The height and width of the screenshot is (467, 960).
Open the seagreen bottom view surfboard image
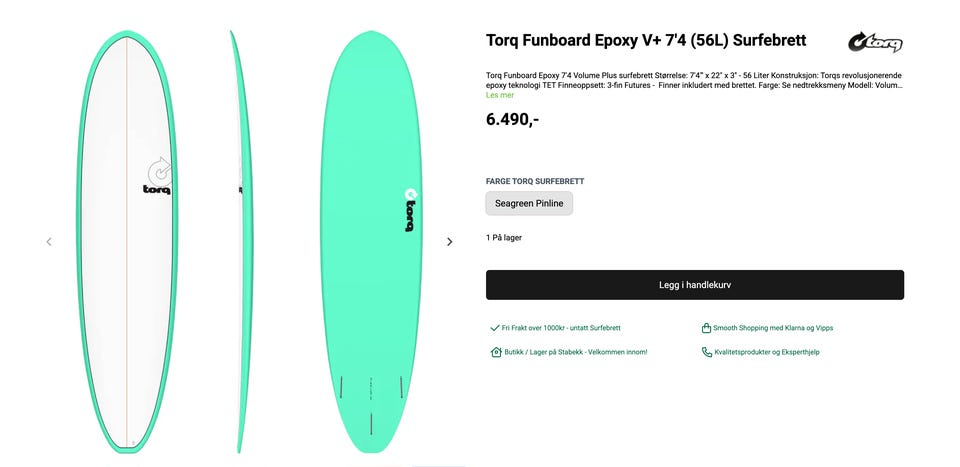coord(371,240)
